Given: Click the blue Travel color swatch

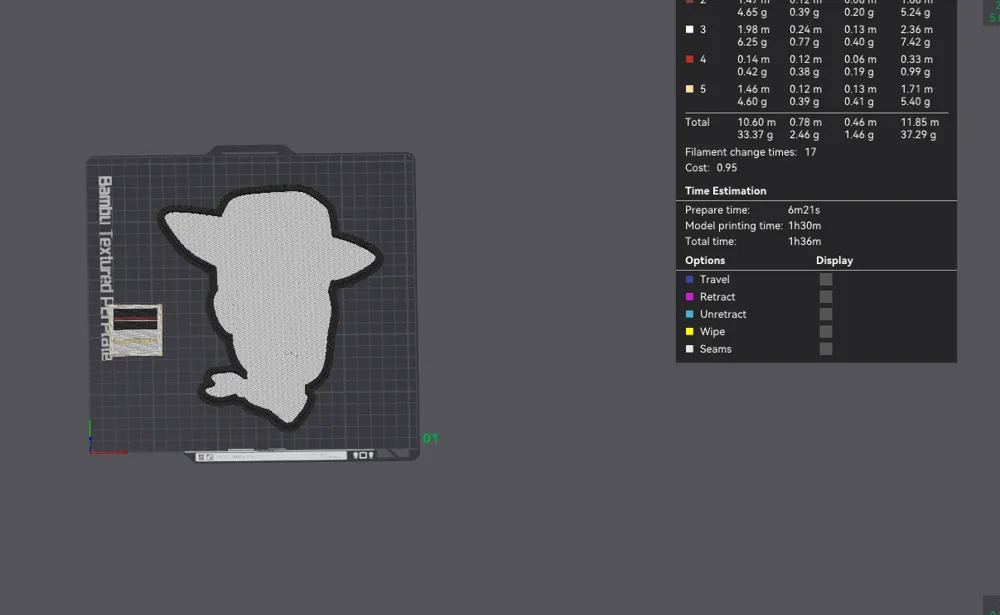Looking at the screenshot, I should (x=689, y=279).
